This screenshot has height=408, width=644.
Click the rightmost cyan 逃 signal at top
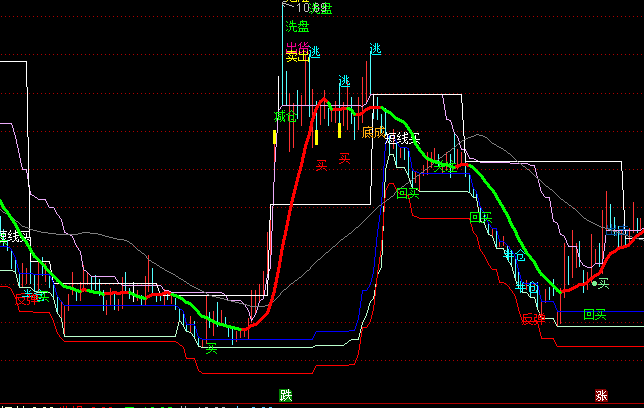pyautogui.click(x=375, y=49)
